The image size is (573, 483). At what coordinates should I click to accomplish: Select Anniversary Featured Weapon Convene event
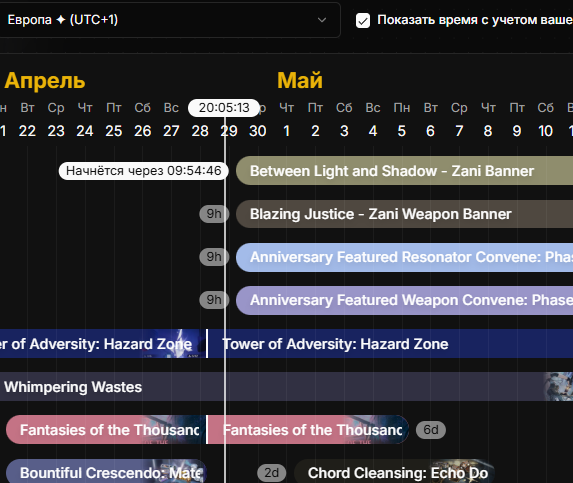404,300
